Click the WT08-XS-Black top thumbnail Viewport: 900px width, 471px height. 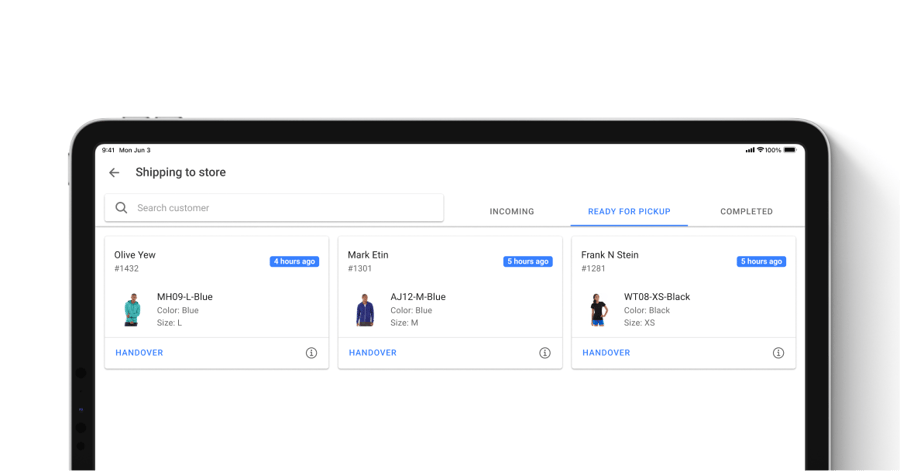(x=599, y=310)
